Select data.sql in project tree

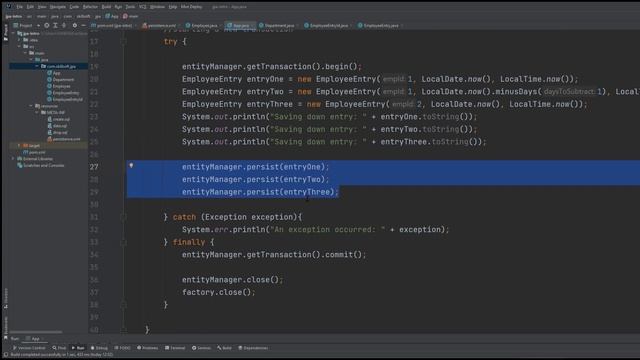tap(58, 126)
